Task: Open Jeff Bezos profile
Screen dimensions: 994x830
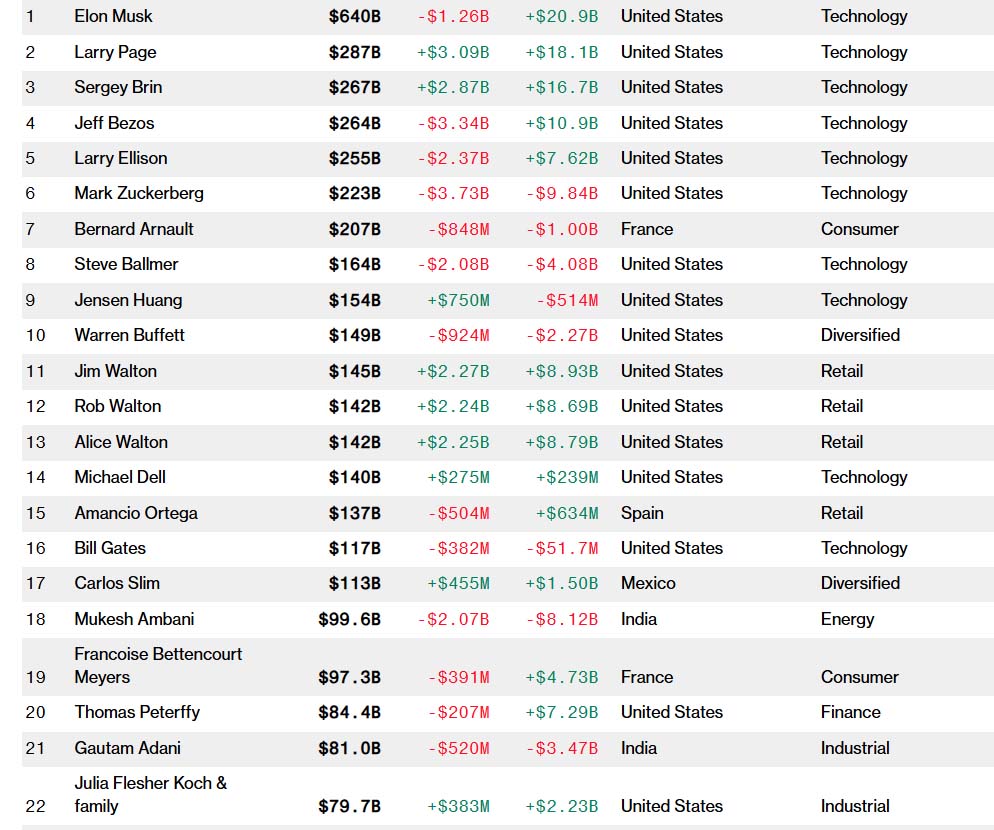Action: pyautogui.click(x=114, y=123)
